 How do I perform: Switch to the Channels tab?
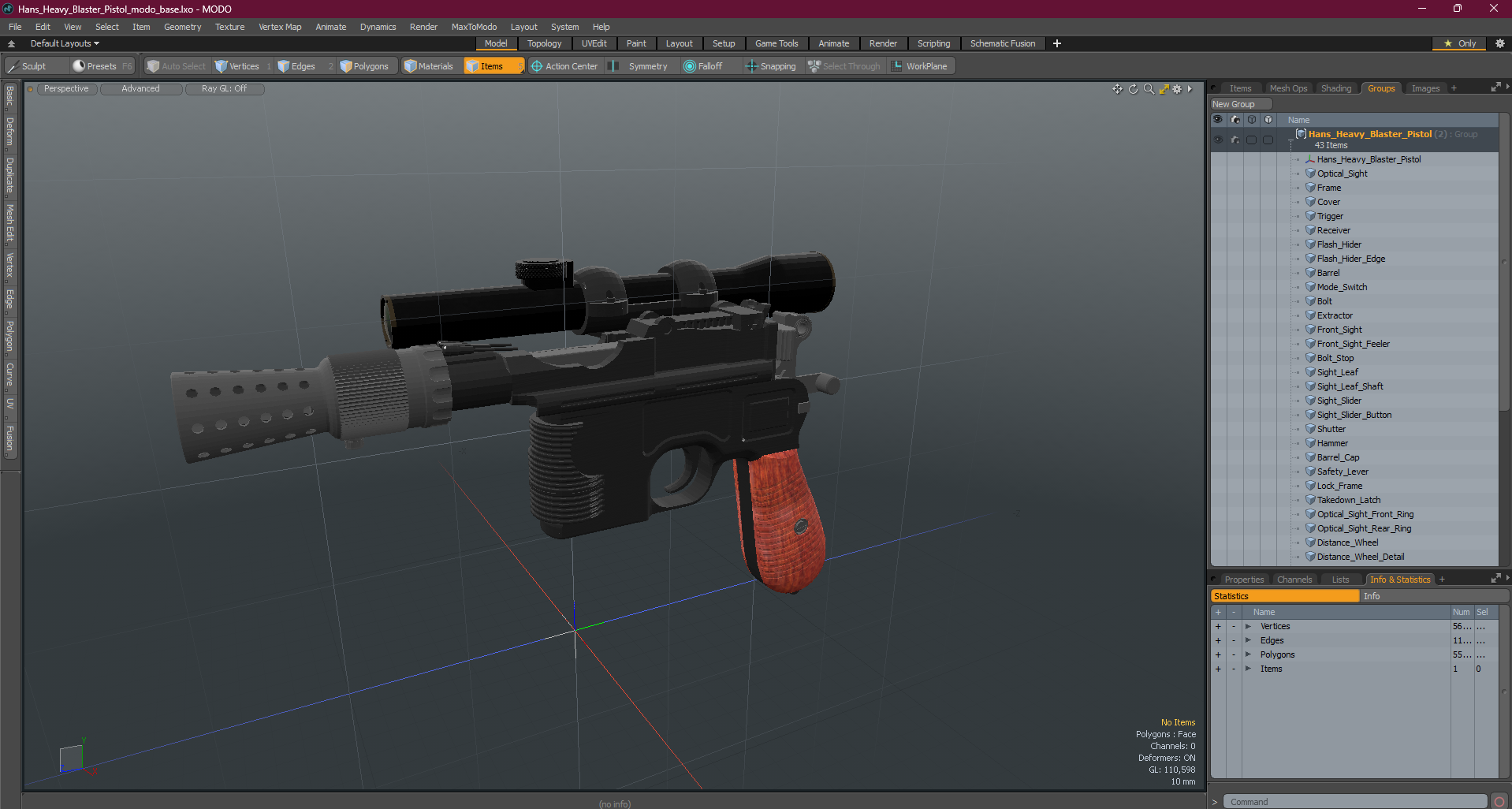click(1294, 580)
